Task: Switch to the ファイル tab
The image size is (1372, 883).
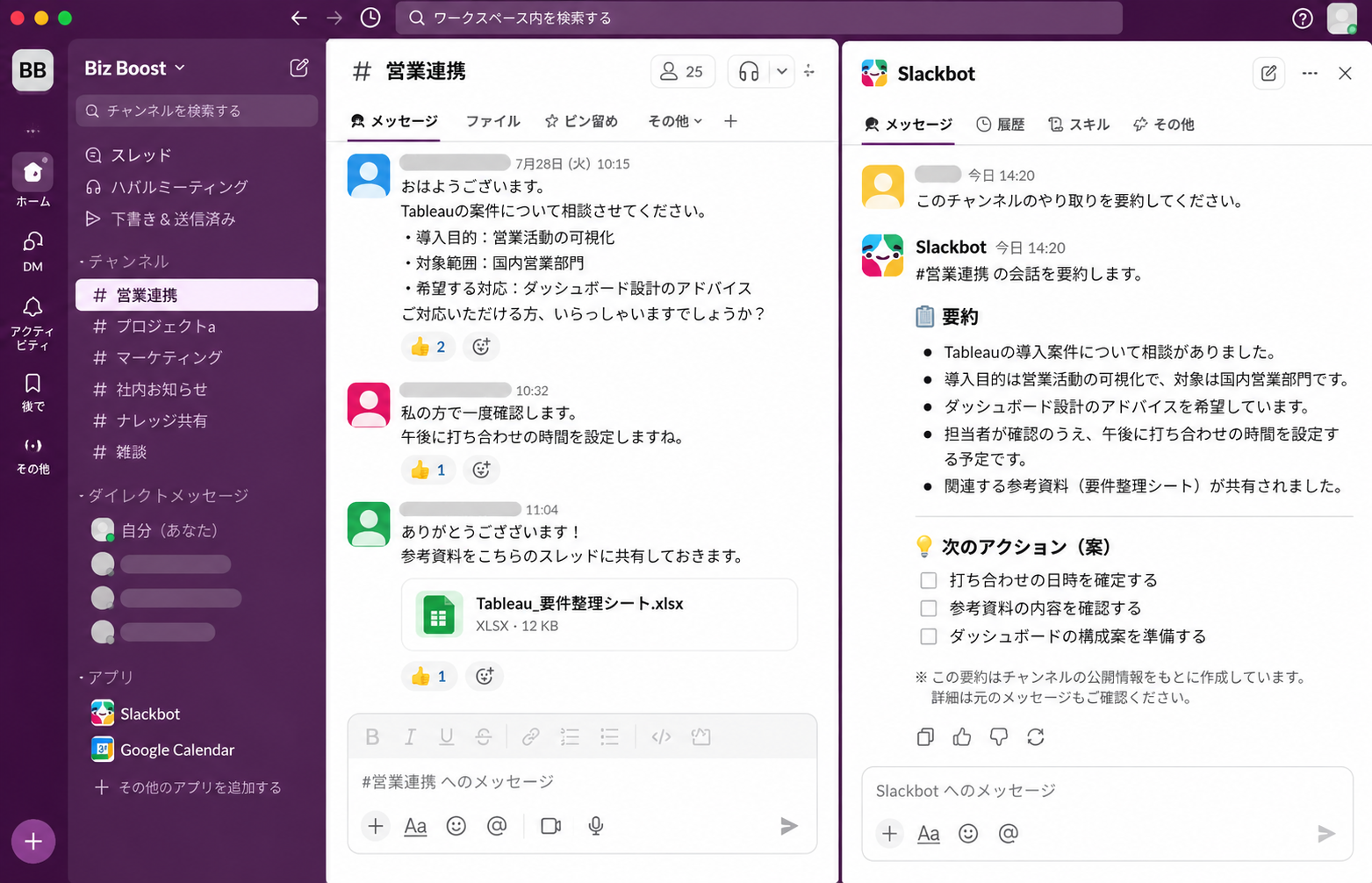Action: (x=492, y=121)
